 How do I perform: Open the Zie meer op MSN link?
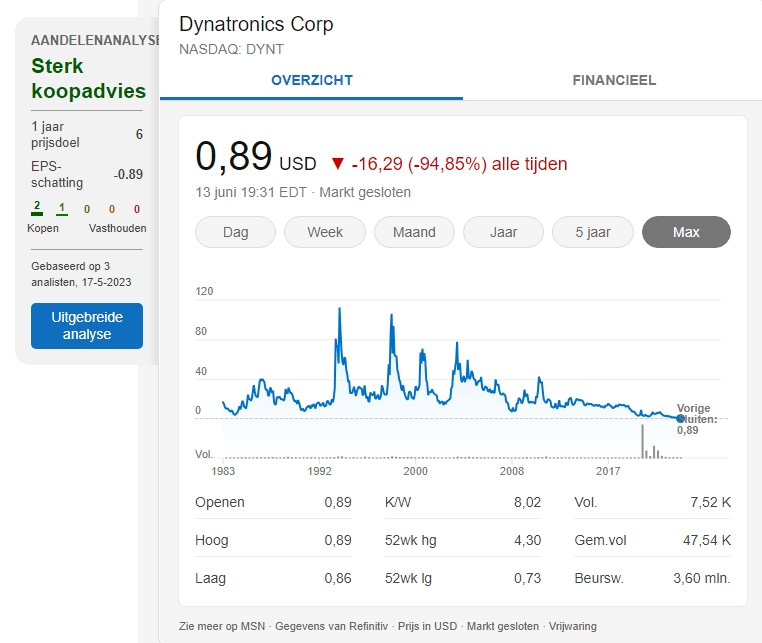pyautogui.click(x=223, y=626)
